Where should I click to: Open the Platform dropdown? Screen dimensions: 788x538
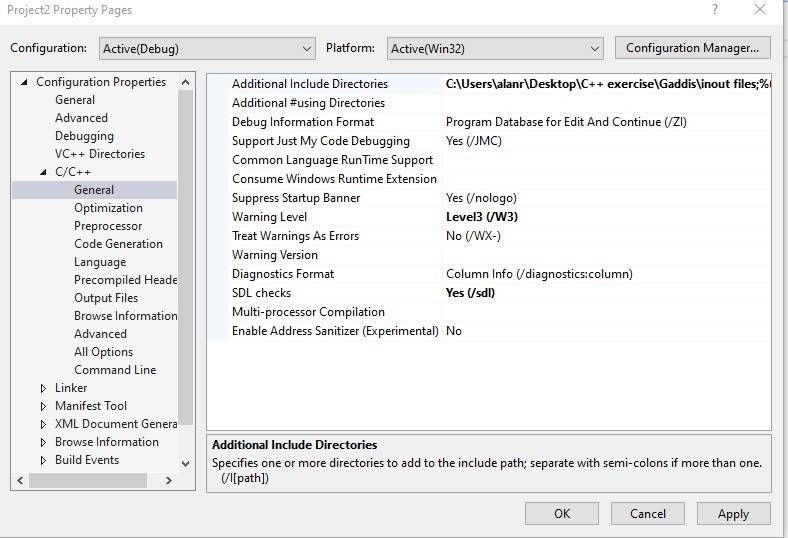click(x=495, y=48)
